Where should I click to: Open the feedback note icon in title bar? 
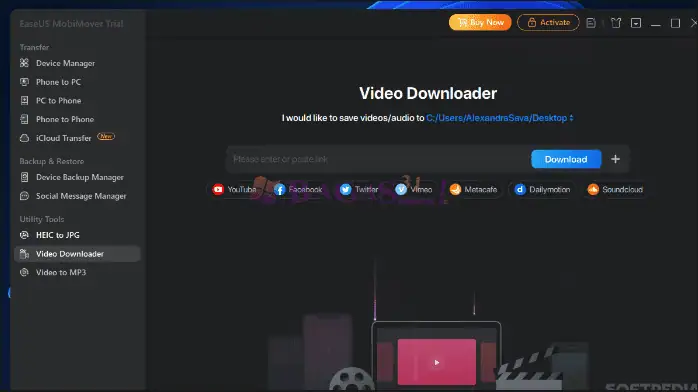pos(591,23)
